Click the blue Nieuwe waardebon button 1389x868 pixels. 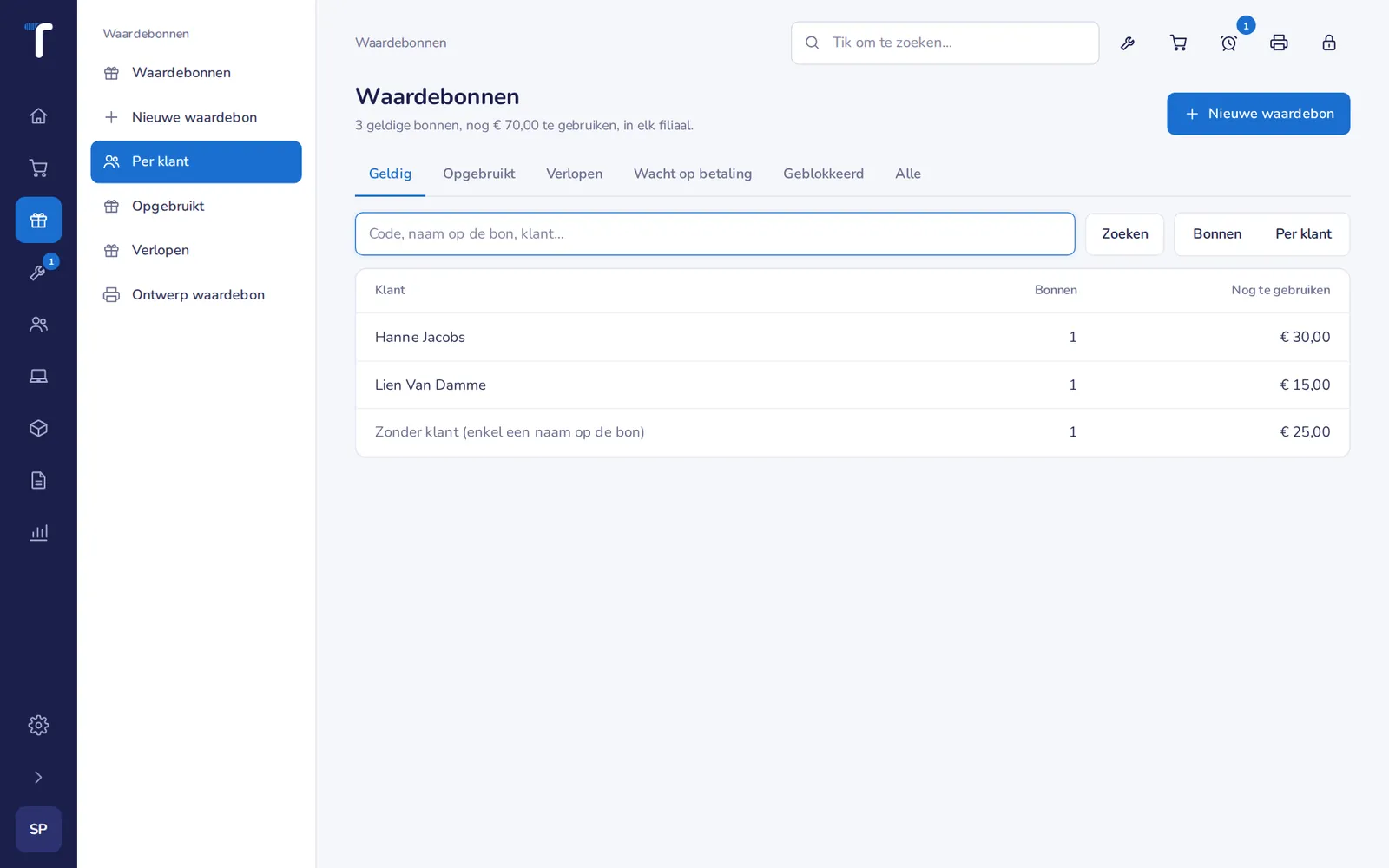pyautogui.click(x=1258, y=114)
